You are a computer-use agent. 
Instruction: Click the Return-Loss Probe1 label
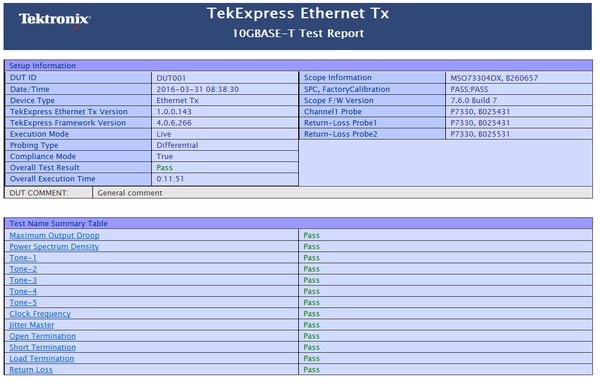point(340,123)
